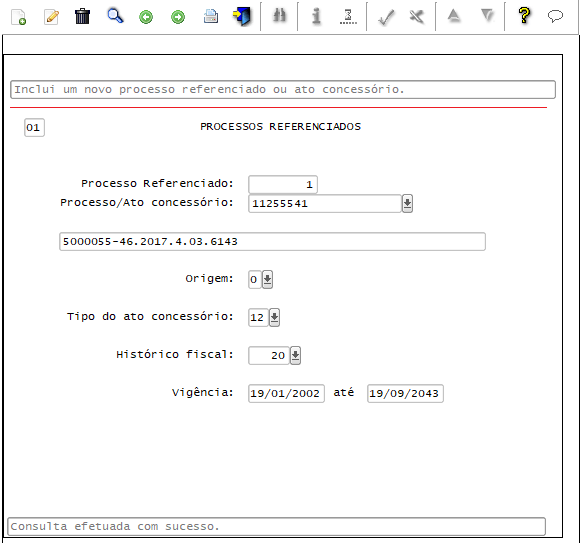
Task: Click the checkmark confirm icon
Action: (x=386, y=17)
